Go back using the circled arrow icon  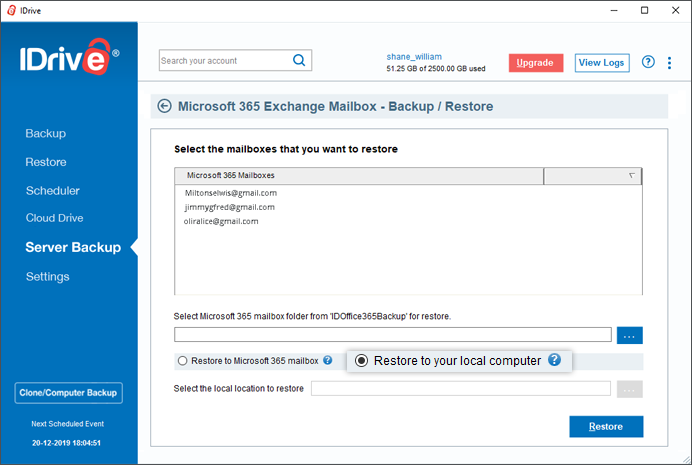[x=165, y=106]
